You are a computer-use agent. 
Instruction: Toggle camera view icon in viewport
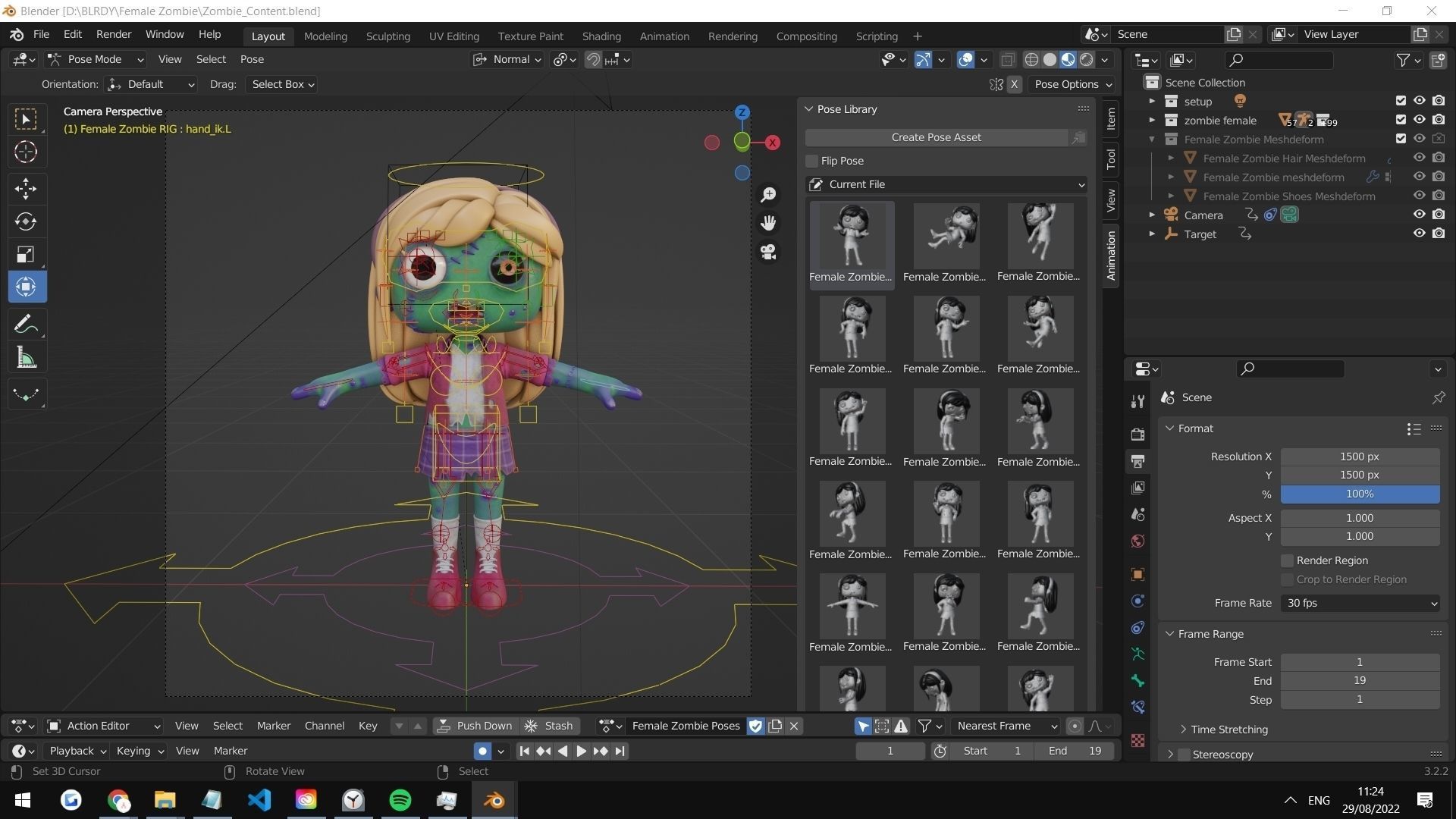768,252
